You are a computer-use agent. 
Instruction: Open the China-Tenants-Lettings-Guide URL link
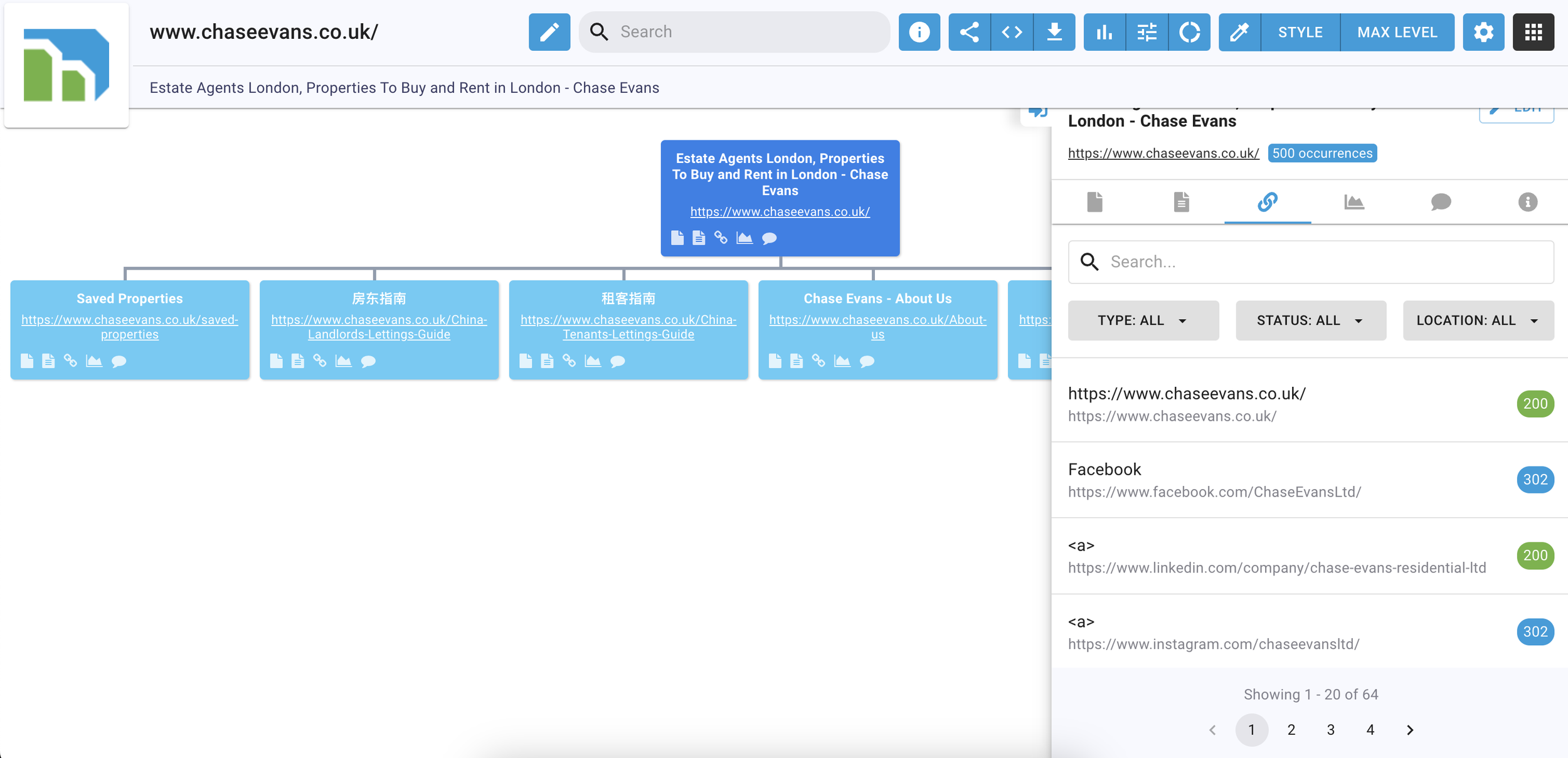tap(628, 327)
